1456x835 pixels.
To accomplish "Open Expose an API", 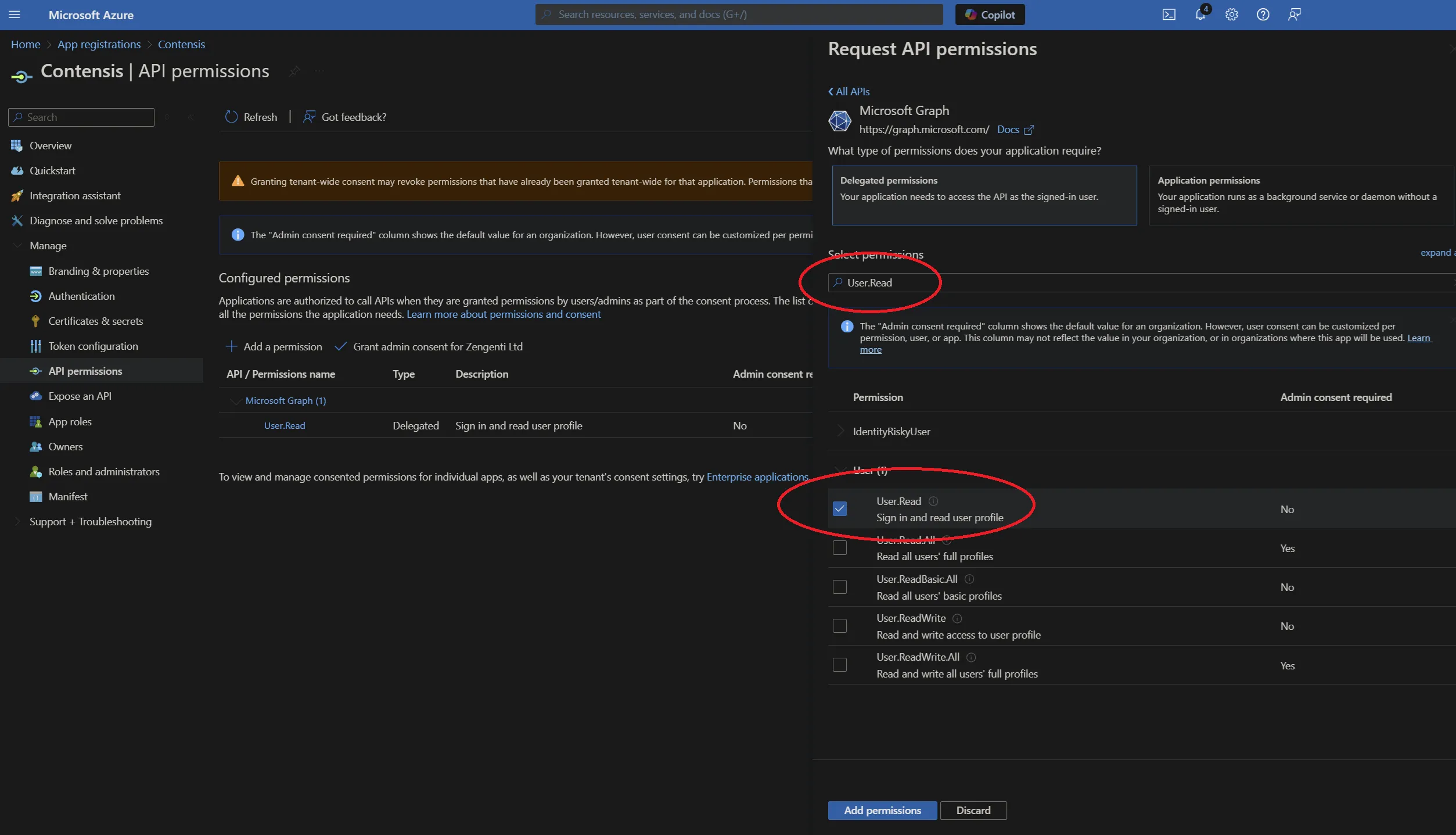I will coord(80,396).
